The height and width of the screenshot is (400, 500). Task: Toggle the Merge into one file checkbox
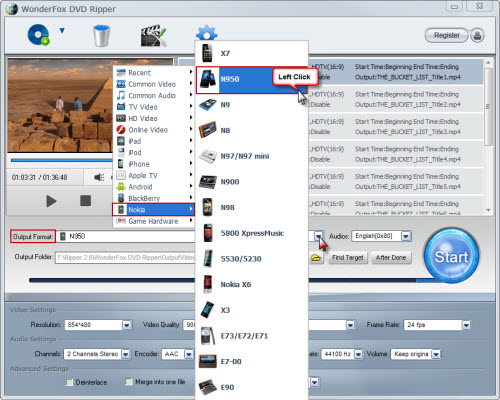[x=129, y=381]
